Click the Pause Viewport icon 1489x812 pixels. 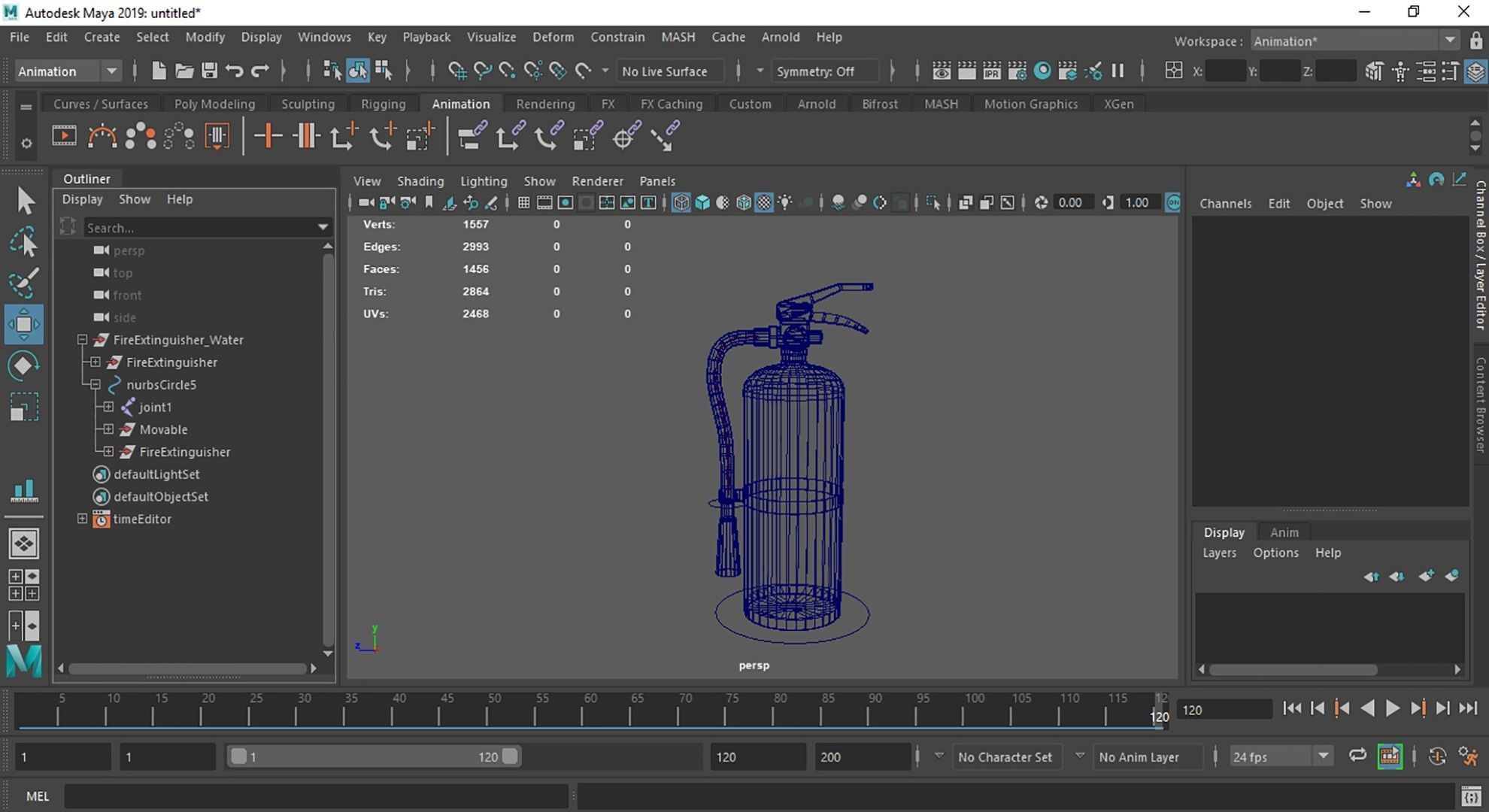point(1118,71)
